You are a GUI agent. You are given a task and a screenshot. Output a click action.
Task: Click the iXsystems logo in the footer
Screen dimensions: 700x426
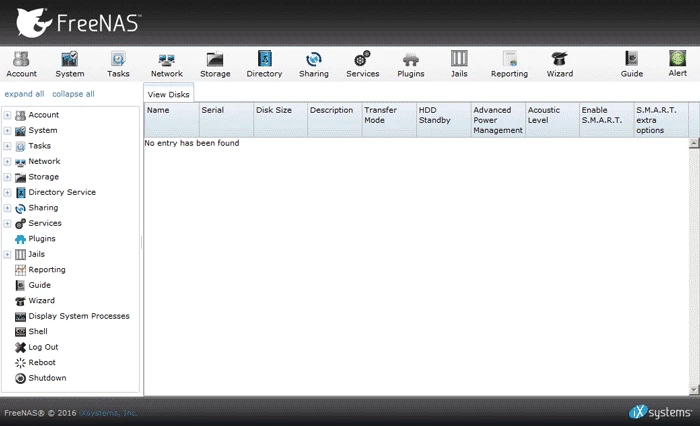click(660, 412)
